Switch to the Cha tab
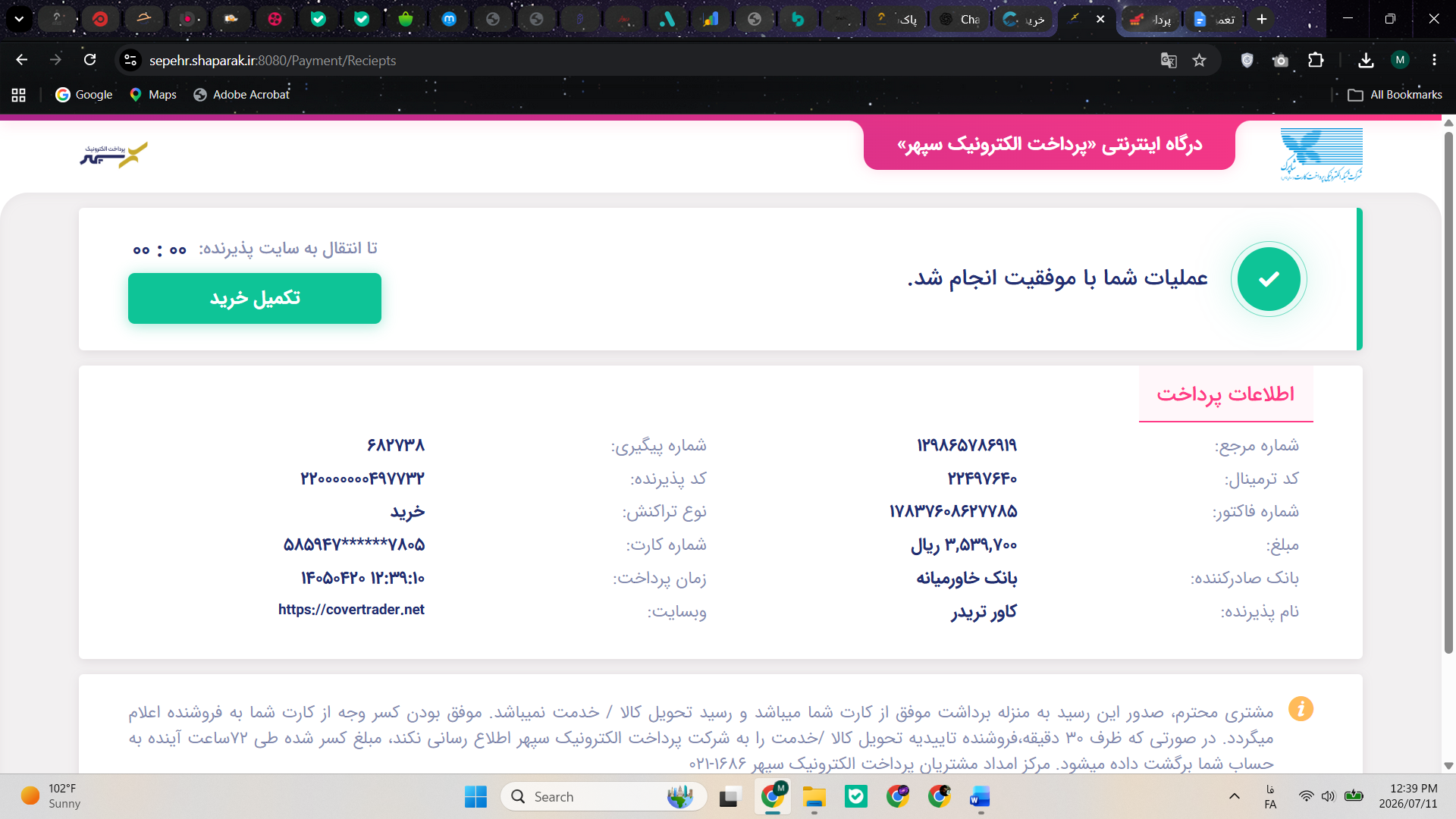 click(959, 19)
